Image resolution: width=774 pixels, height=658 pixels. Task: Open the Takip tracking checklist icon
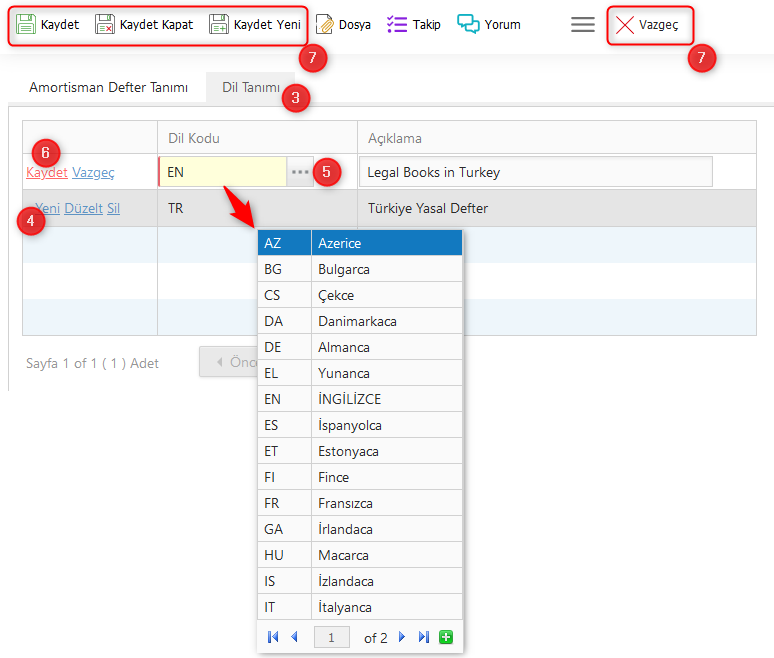pos(397,24)
